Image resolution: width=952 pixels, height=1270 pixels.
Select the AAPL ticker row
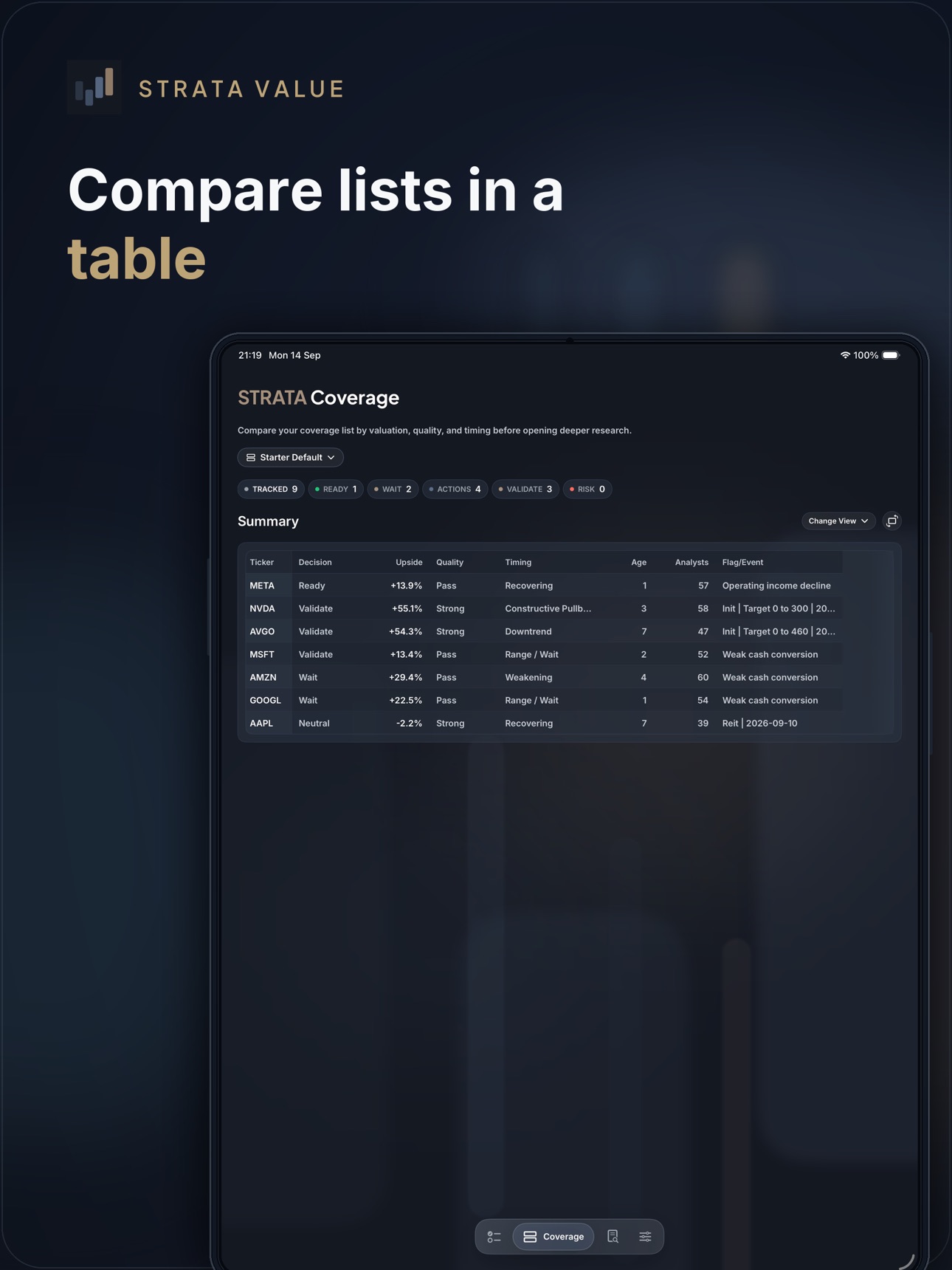[544, 723]
